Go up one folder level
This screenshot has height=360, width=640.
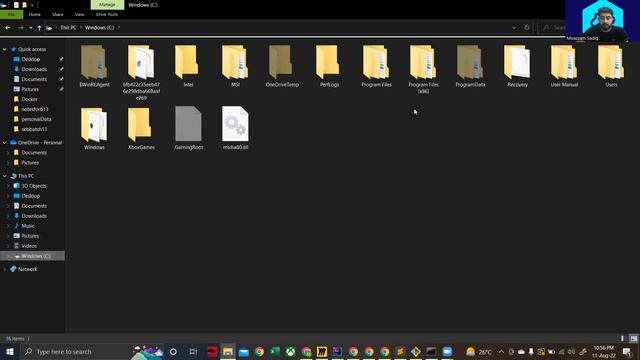point(39,28)
